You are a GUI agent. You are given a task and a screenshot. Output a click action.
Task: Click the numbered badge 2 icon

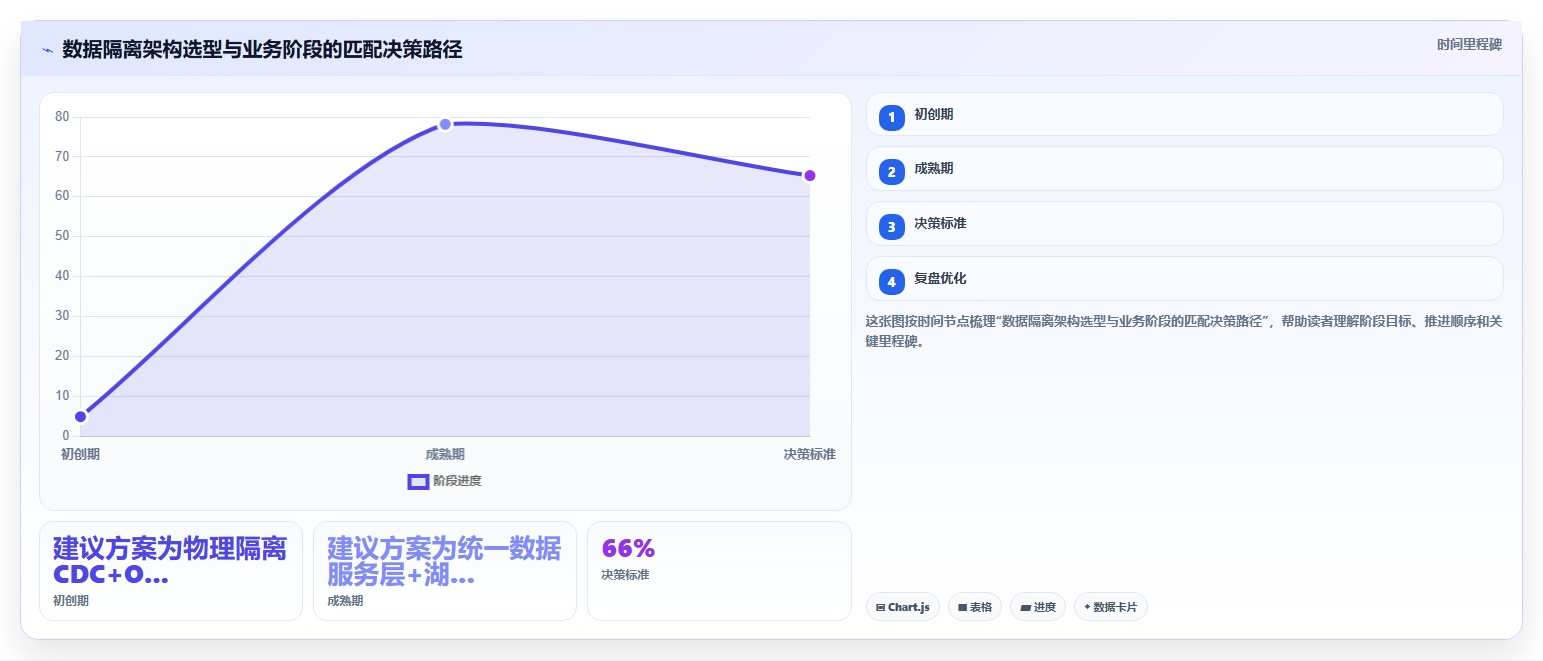[x=891, y=172]
